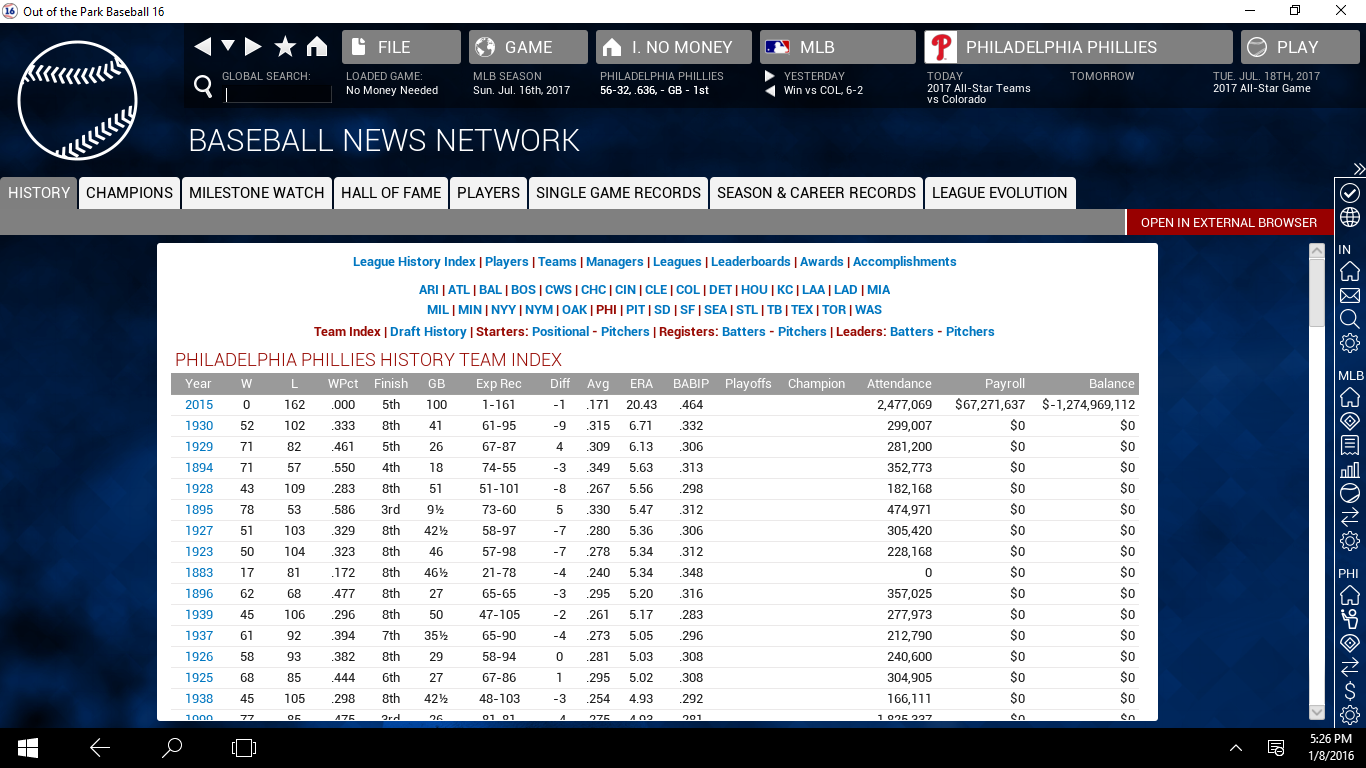Open the Accomplishments link
This screenshot has width=1366, height=768.
point(905,262)
